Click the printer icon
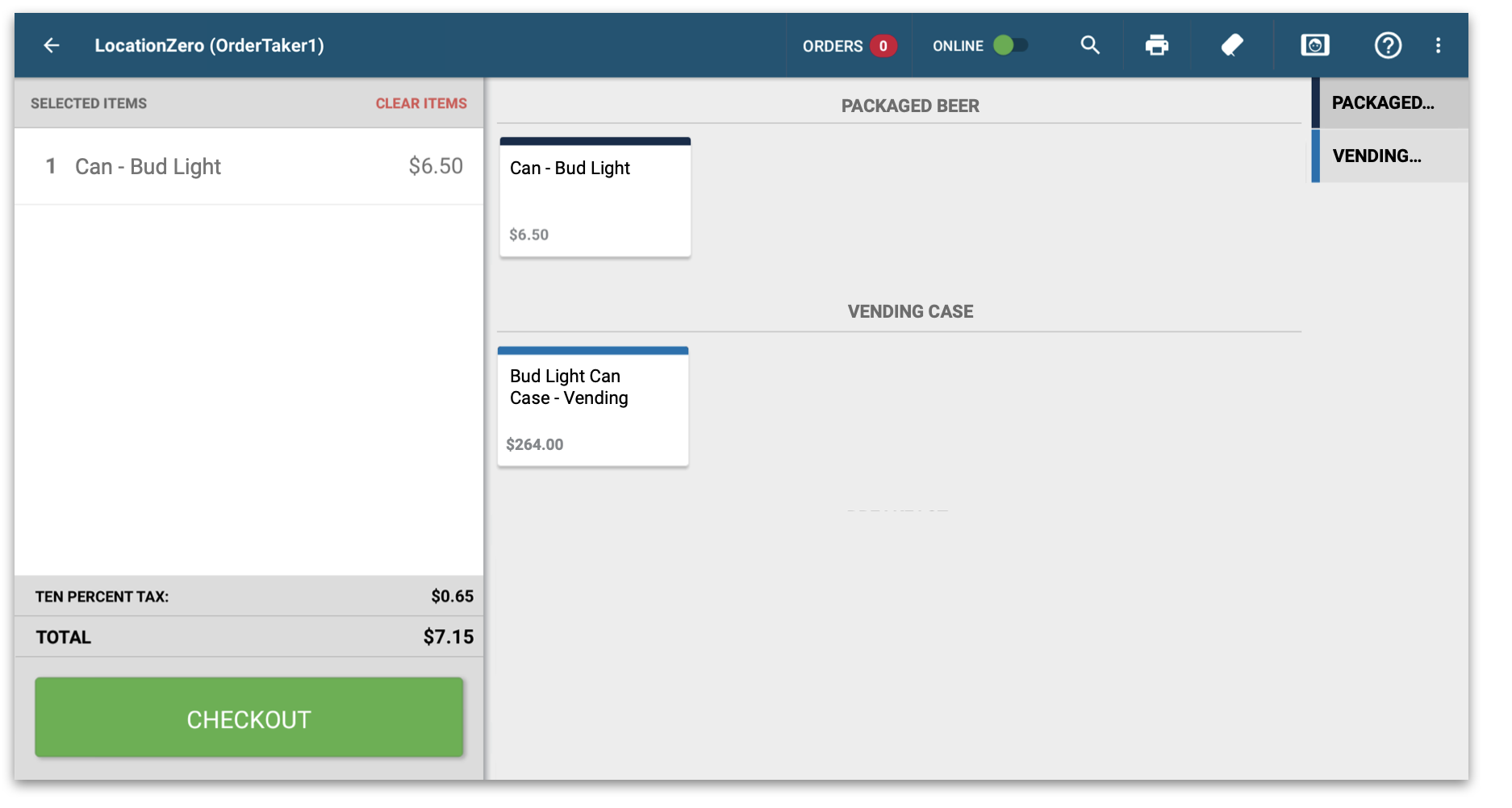Viewport: 1512px width, 808px height. (1156, 45)
